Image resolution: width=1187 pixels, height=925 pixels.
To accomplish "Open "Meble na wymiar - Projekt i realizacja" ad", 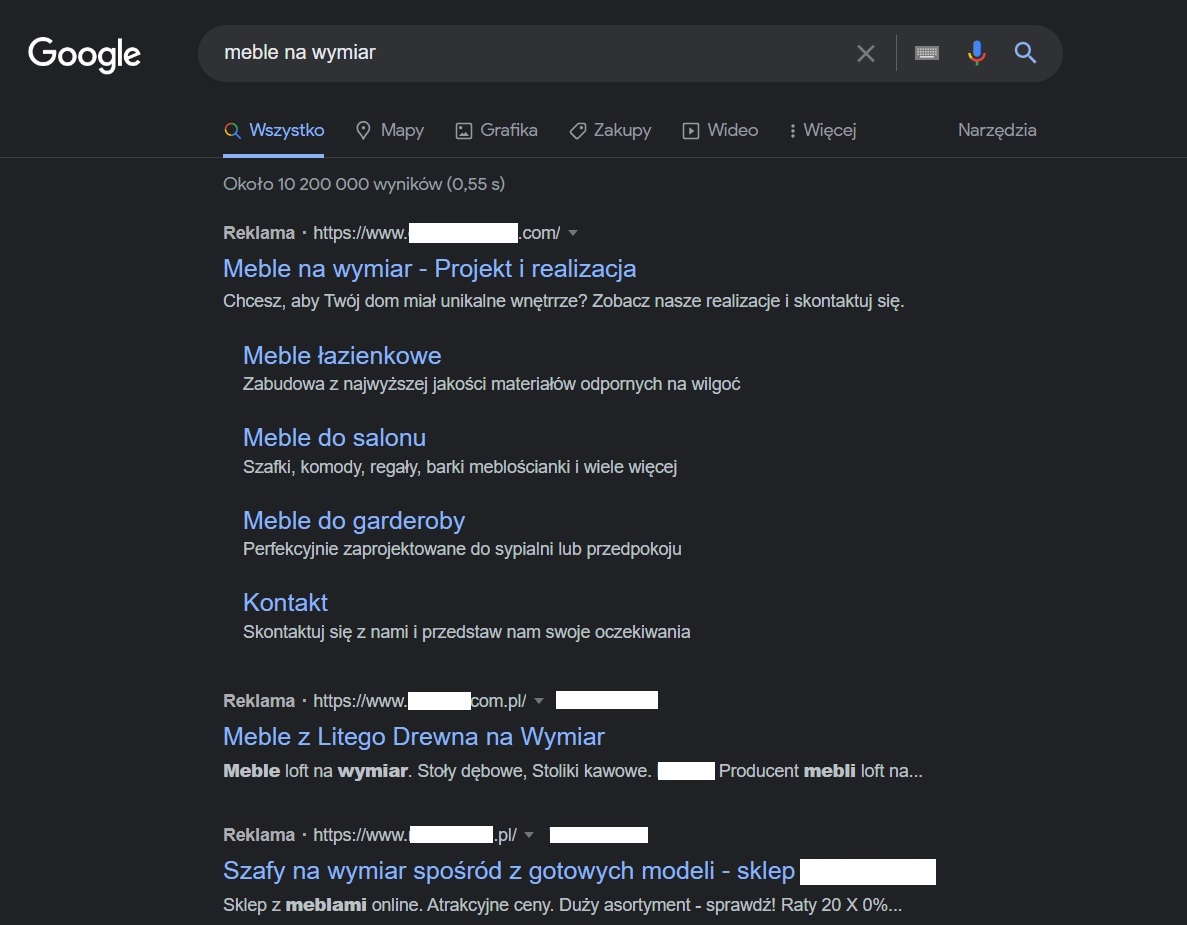I will tap(429, 269).
